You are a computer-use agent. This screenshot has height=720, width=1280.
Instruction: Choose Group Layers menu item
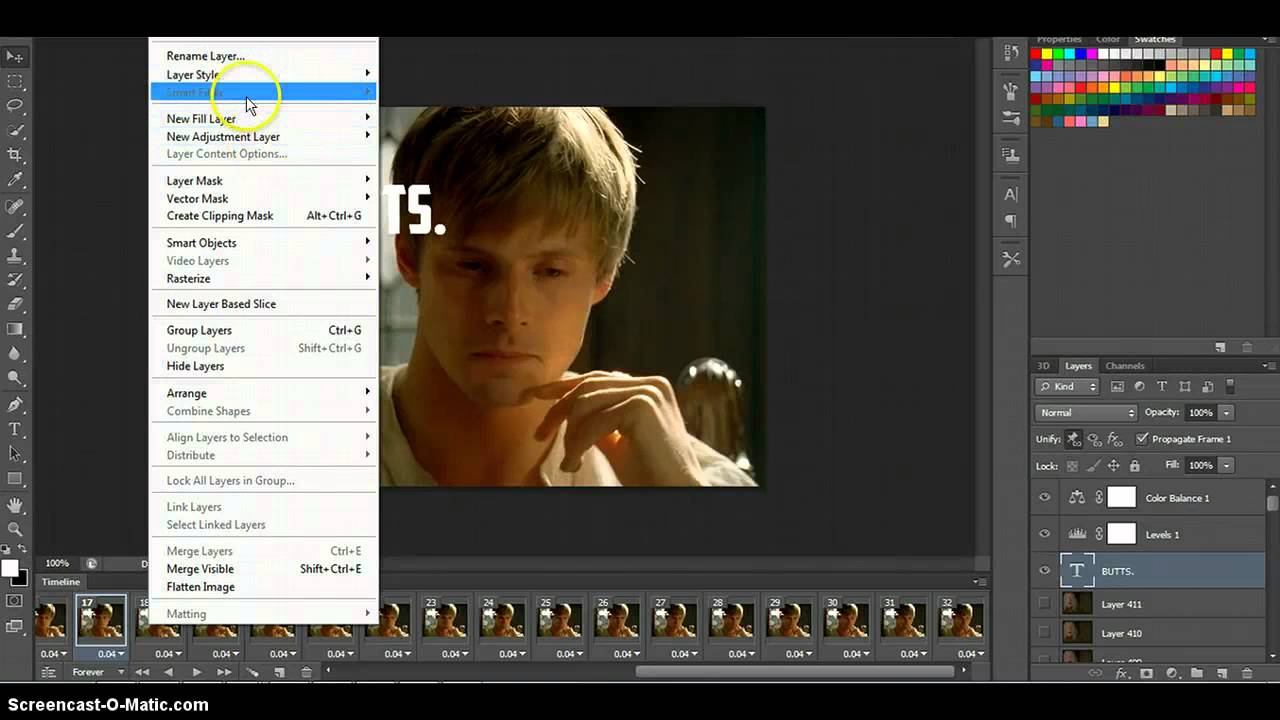pos(264,330)
